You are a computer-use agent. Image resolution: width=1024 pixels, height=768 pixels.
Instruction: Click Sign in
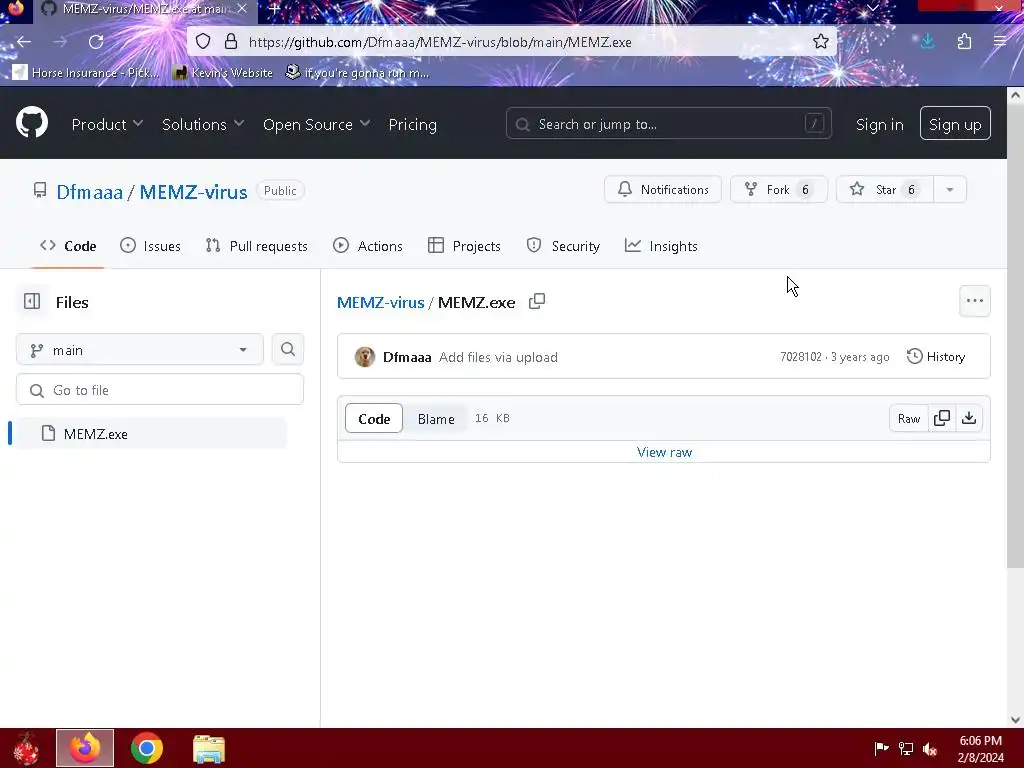[880, 124]
